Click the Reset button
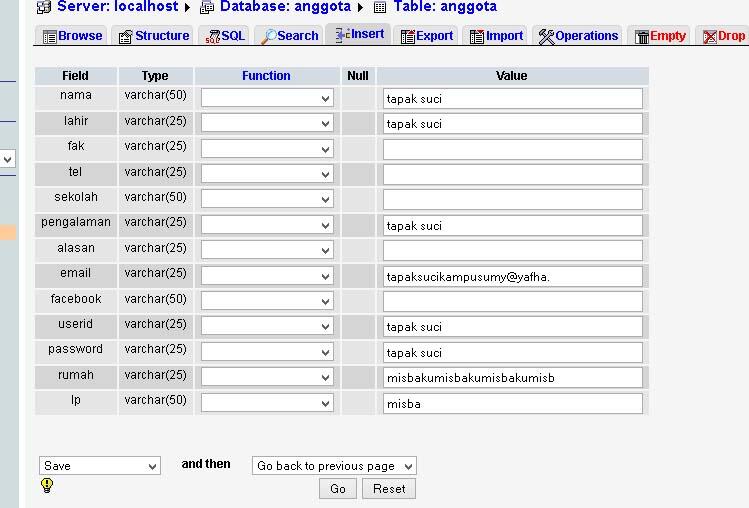 (x=389, y=488)
